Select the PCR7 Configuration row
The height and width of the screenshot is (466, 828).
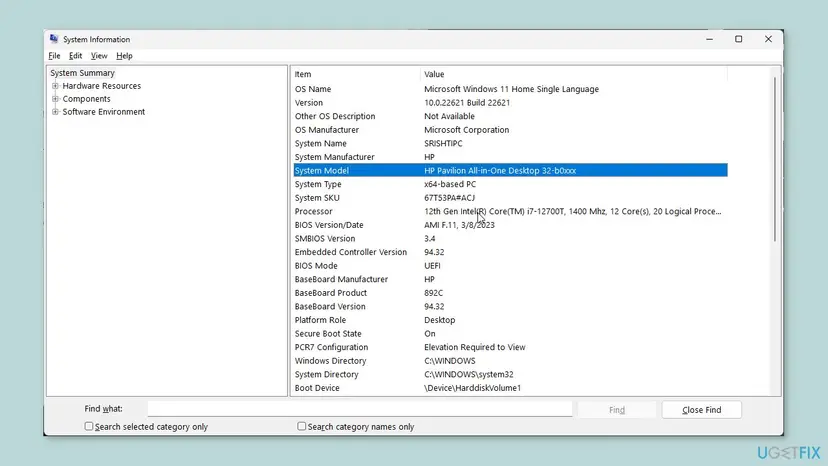pos(510,347)
